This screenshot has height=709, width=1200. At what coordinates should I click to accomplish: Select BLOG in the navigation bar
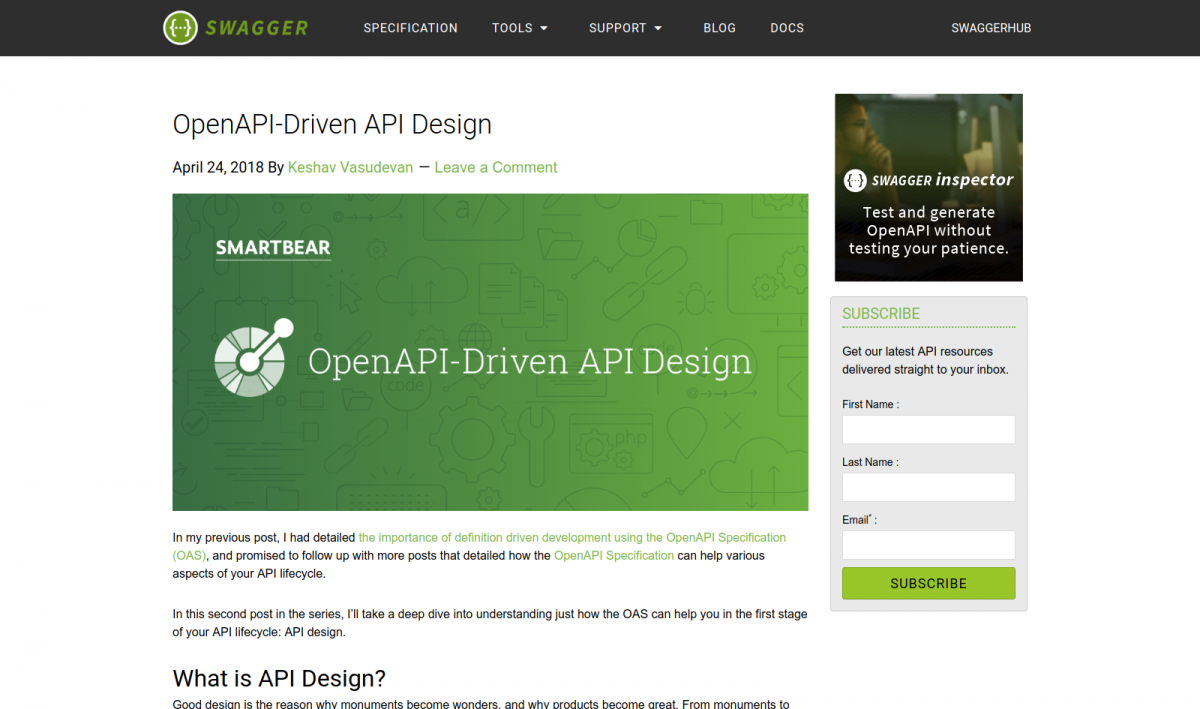coord(719,28)
